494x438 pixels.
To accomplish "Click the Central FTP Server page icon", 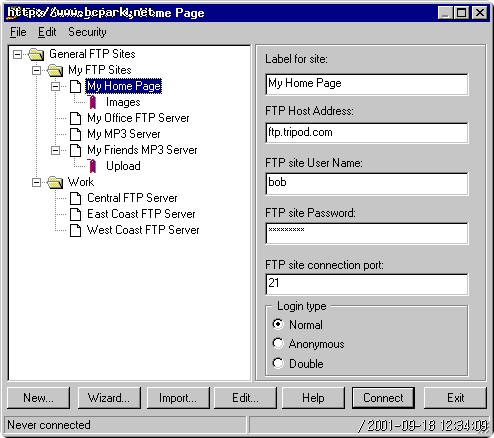I will [75, 198].
